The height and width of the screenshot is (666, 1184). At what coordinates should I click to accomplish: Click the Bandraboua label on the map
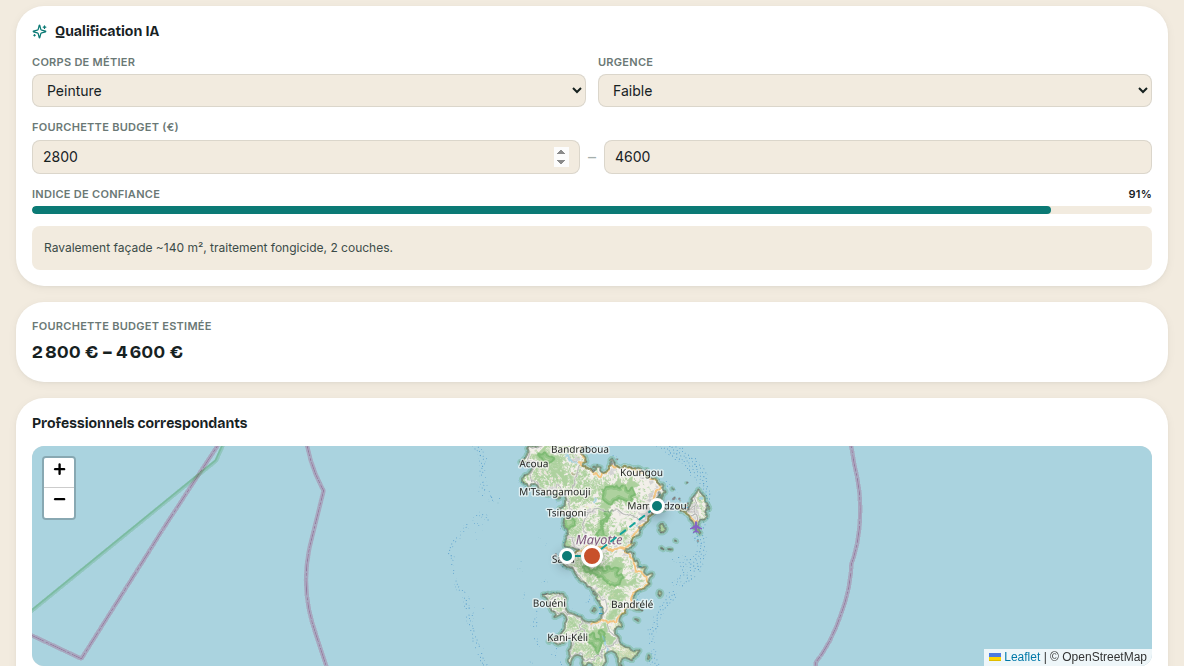(x=580, y=449)
